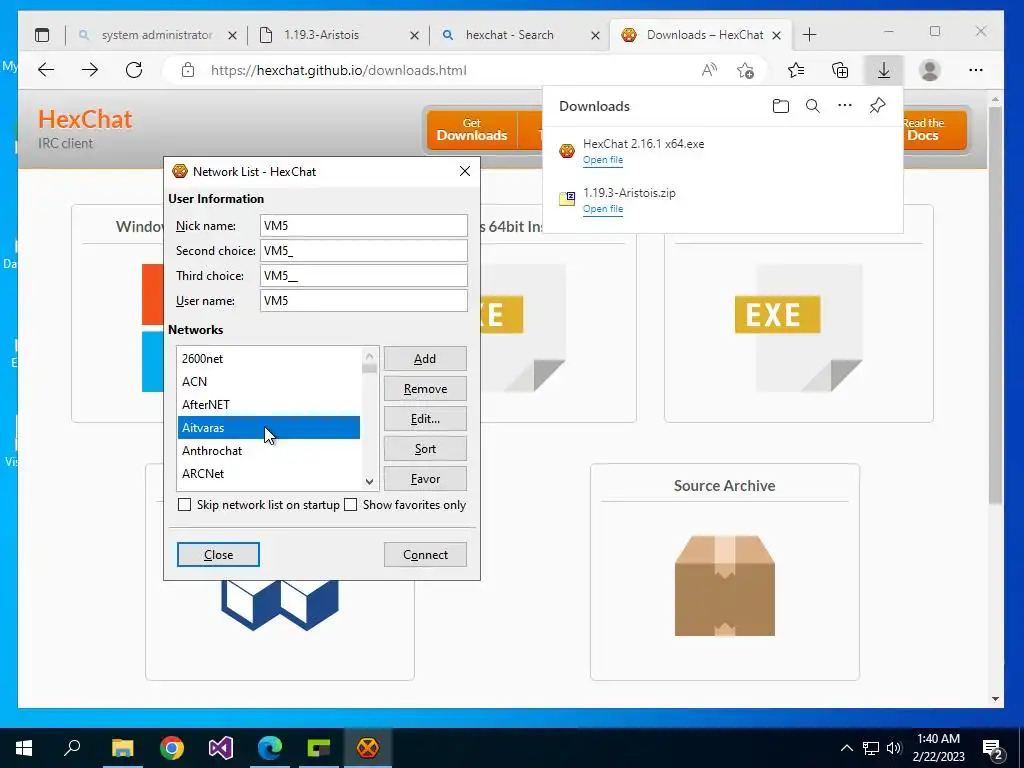Image resolution: width=1024 pixels, height=768 pixels.
Task: Click the webpage vertical scrollbar thumb
Action: 995,304
